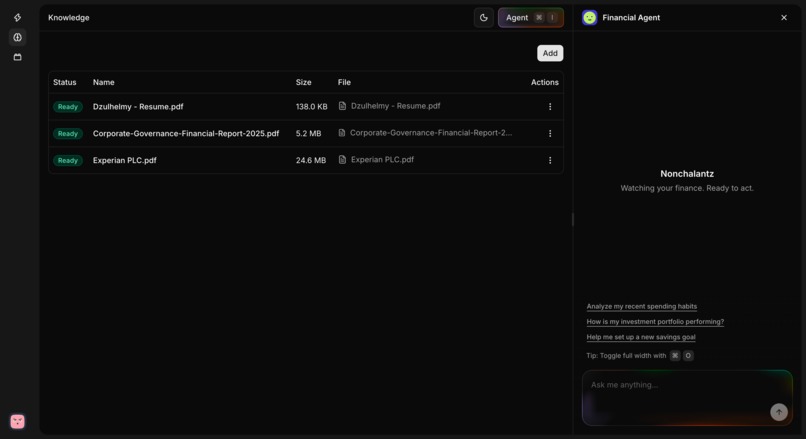Focus the 'Ask me anything...' input field

tap(687, 398)
